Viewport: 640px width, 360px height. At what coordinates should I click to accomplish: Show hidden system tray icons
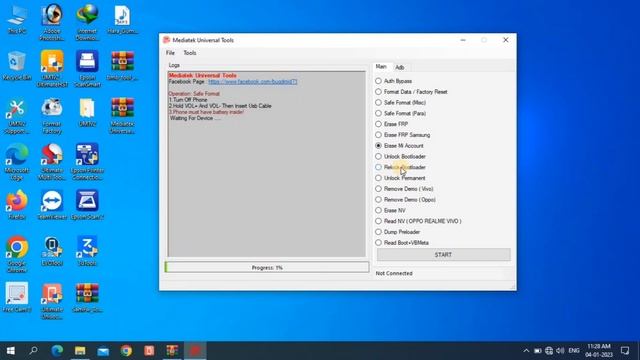coord(526,351)
